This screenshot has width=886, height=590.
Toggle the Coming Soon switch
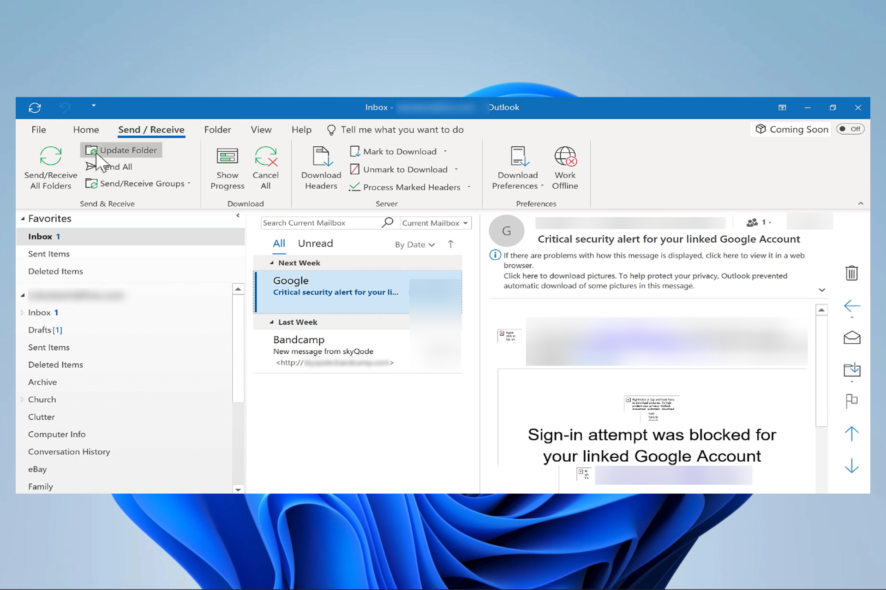(850, 129)
